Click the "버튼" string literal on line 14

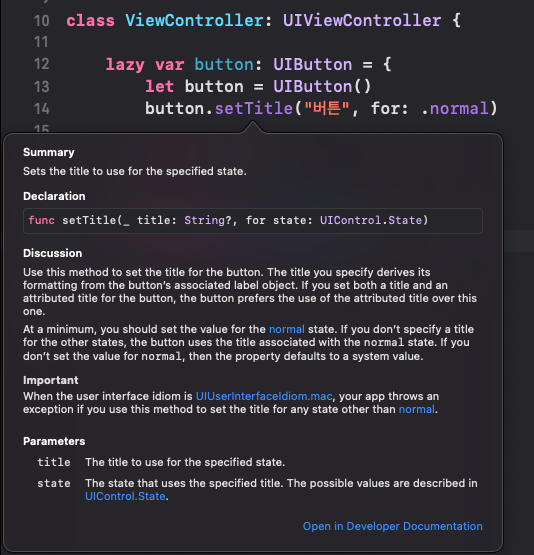tap(327, 108)
